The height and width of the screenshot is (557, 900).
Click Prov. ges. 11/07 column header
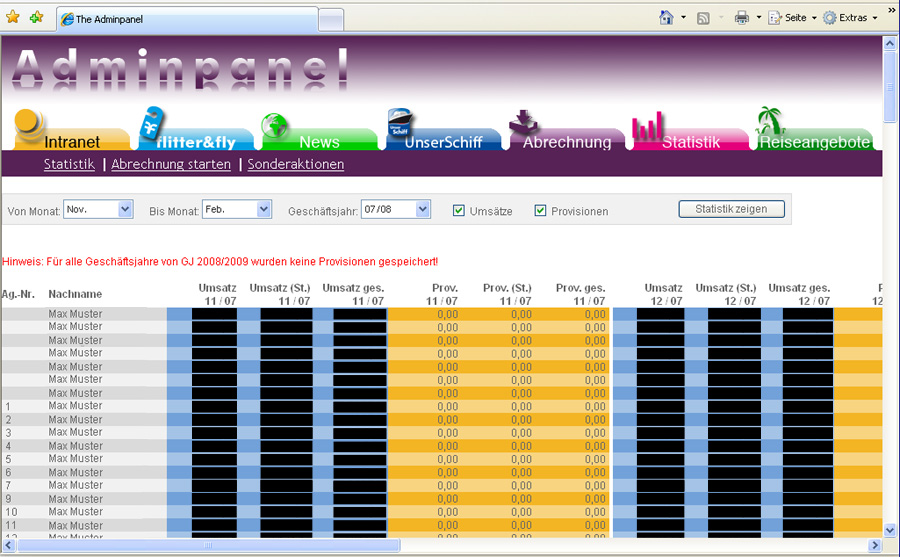[580, 294]
